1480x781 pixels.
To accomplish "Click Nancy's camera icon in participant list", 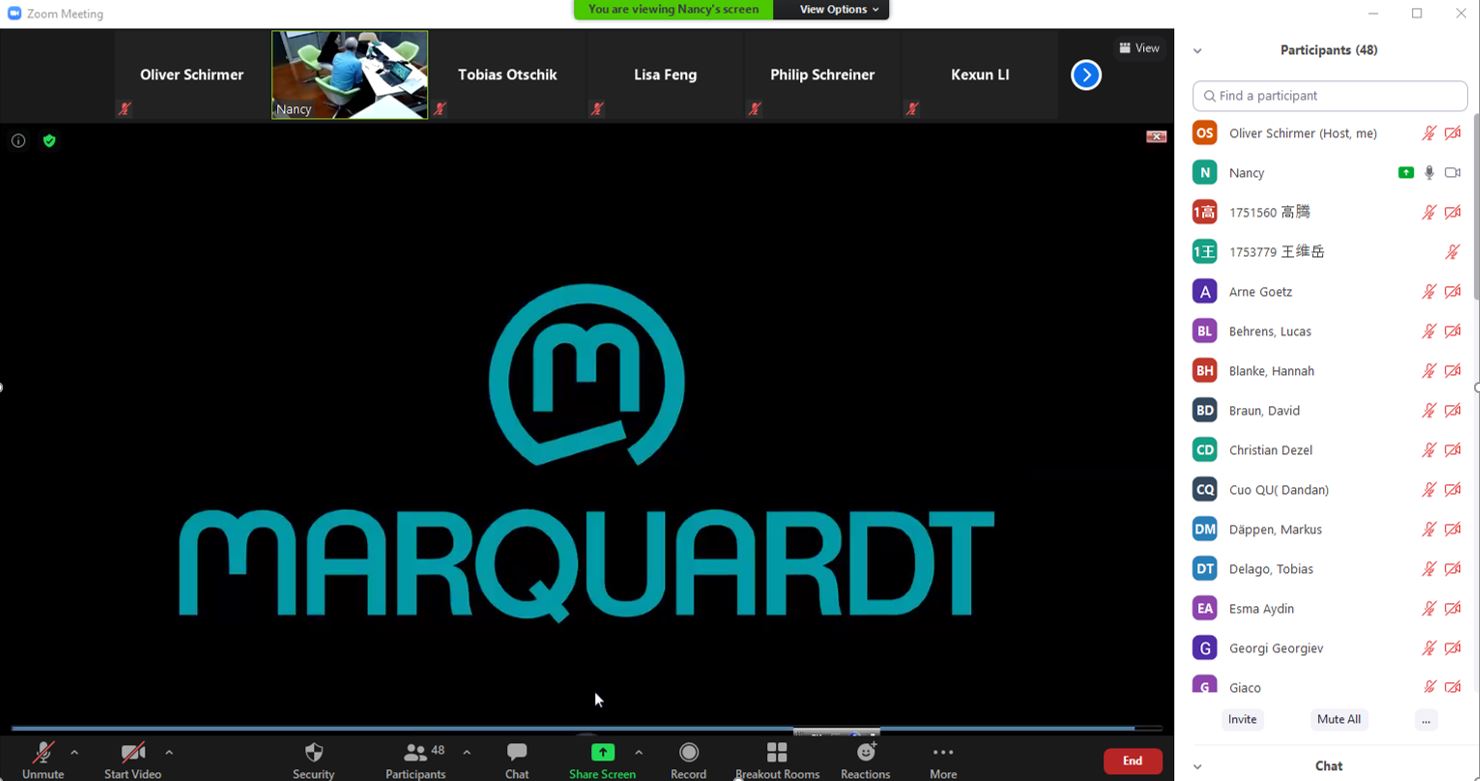I will coord(1453,173).
